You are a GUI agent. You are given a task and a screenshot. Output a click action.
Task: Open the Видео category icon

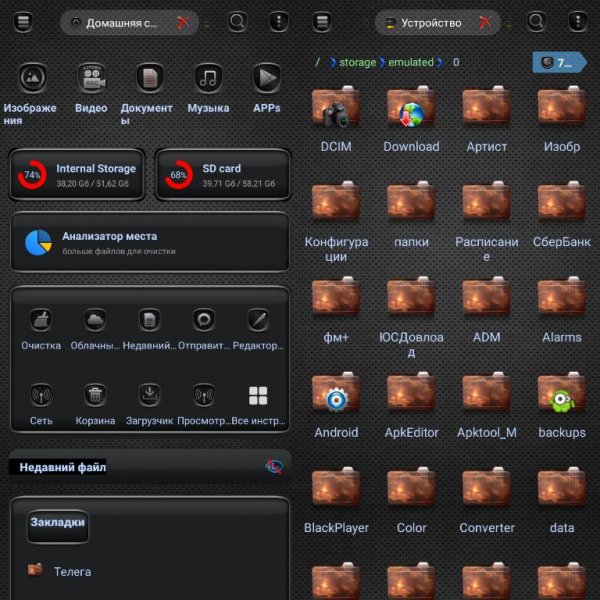point(91,78)
